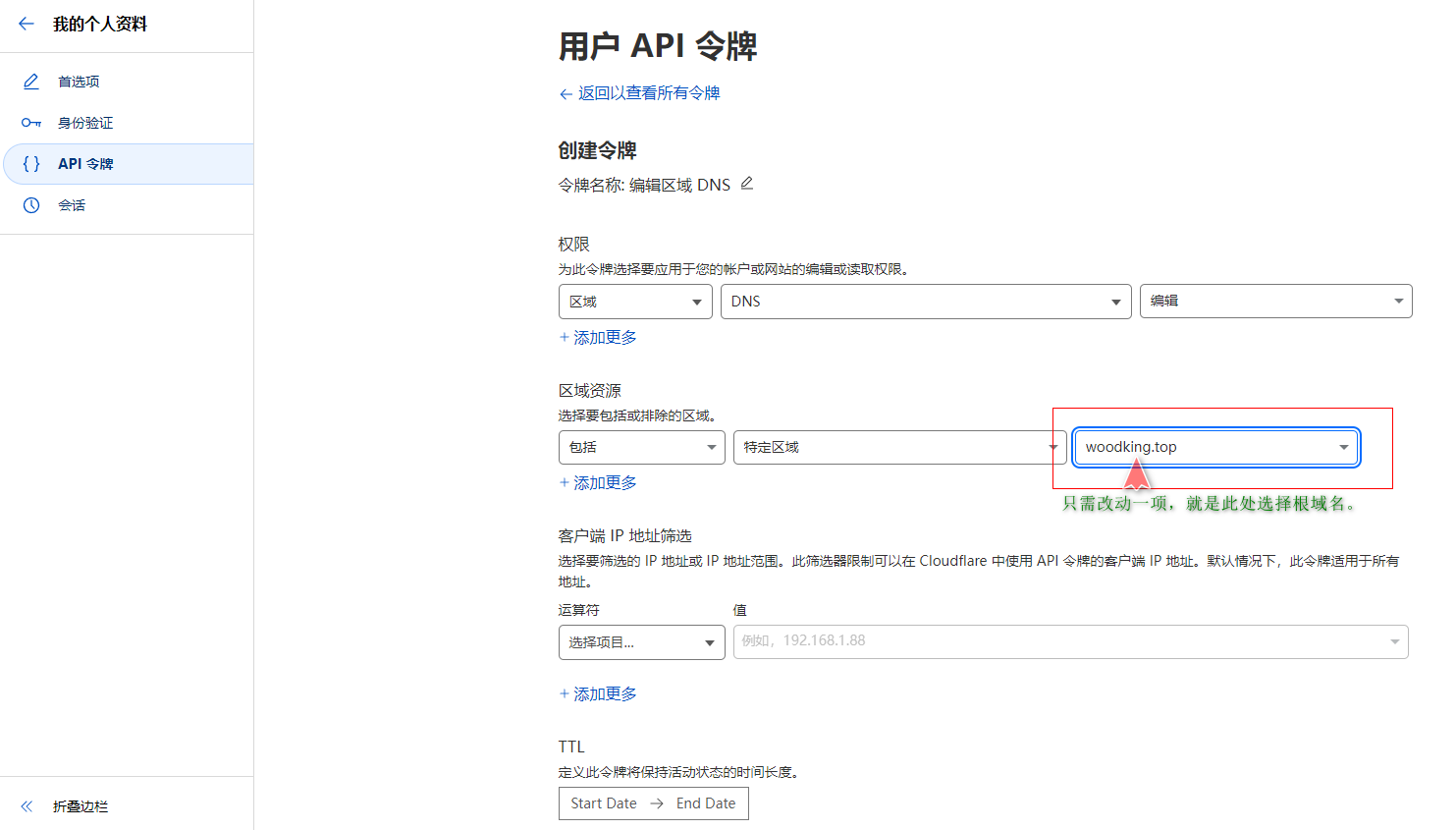
Task: Click the key icon for 身份验证
Action: 31,123
